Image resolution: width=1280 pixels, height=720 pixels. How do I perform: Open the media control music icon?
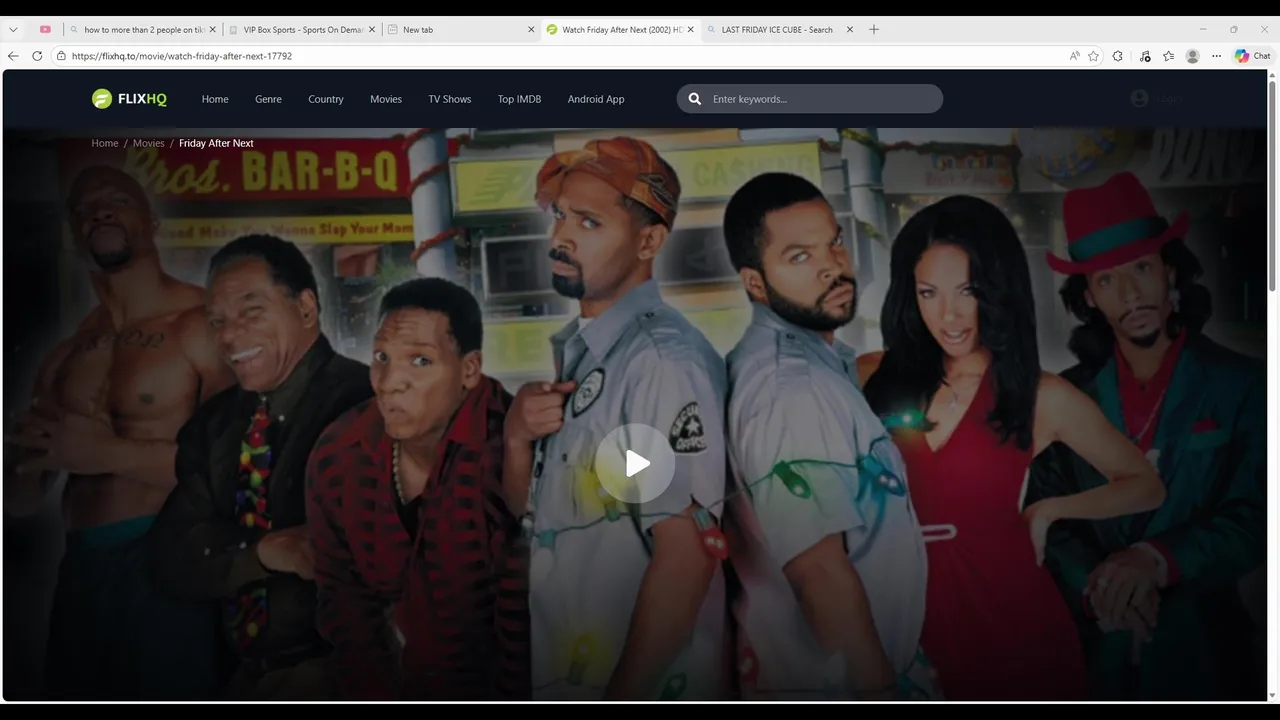tap(1145, 56)
